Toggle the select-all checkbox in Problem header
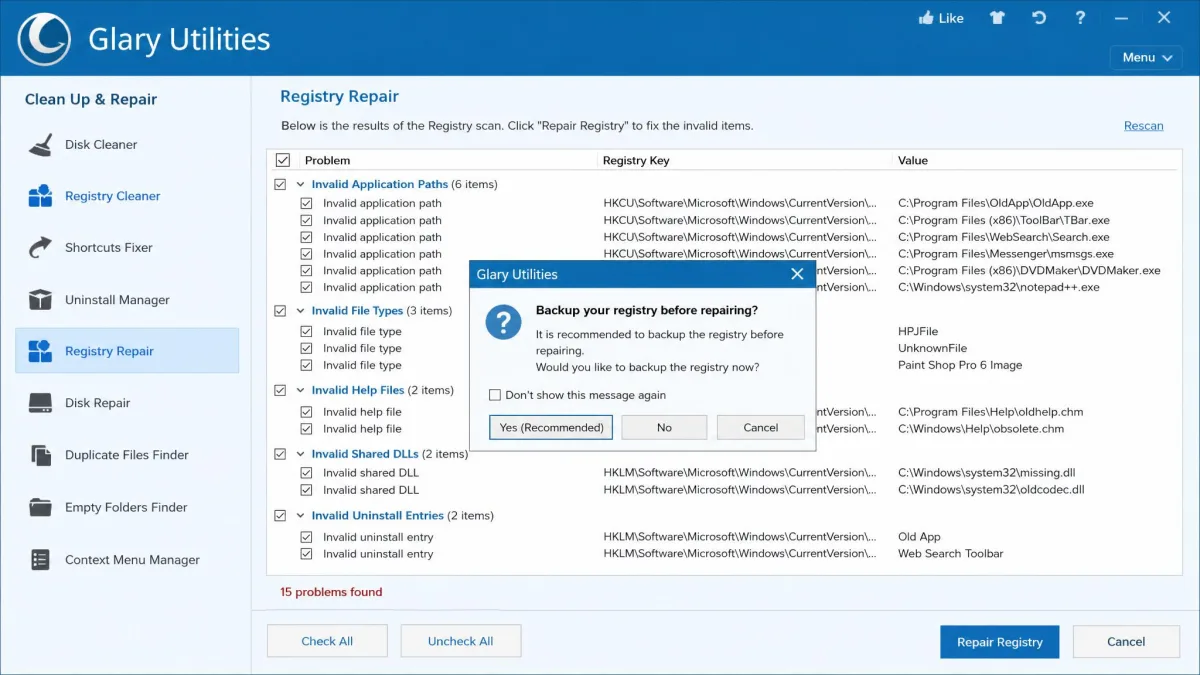Viewport: 1200px width, 675px height. coord(282,160)
